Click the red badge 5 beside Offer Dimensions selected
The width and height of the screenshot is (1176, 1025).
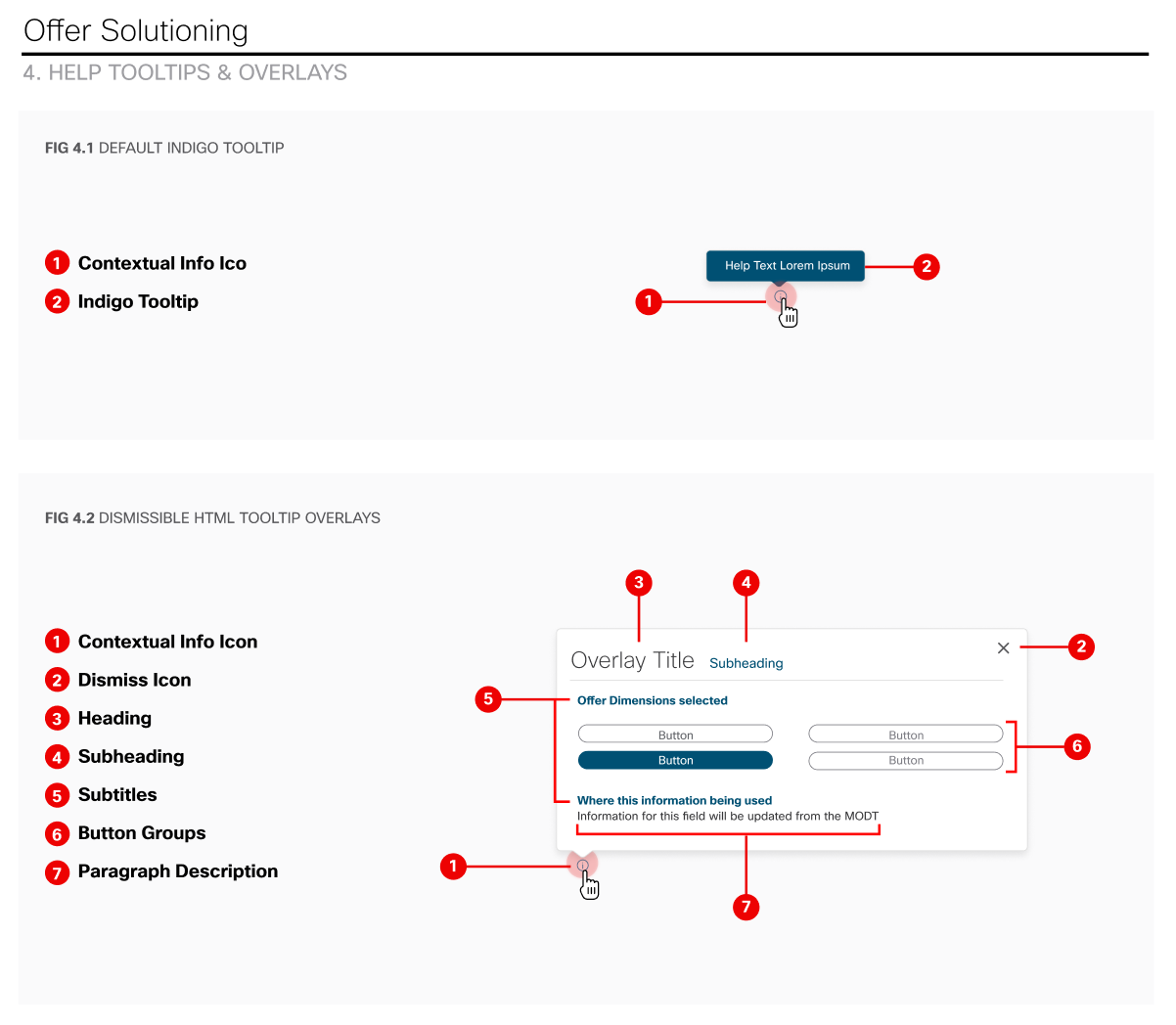(x=488, y=699)
